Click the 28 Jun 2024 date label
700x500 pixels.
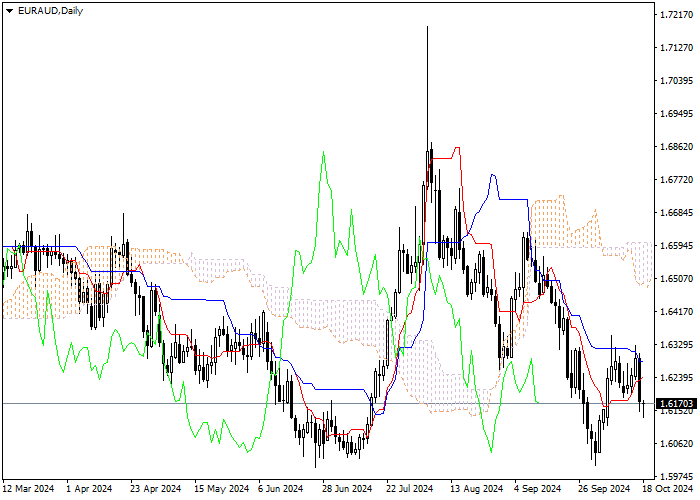point(347,489)
